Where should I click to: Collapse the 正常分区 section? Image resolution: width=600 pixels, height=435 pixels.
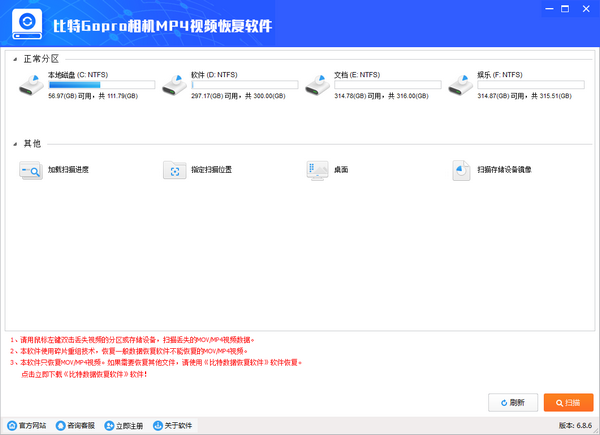[16, 60]
